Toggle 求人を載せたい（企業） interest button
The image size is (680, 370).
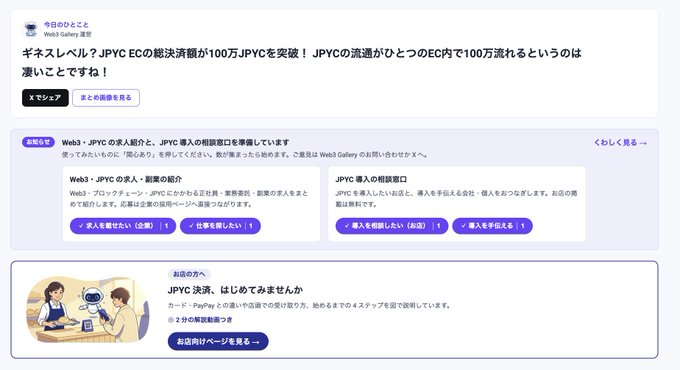click(x=123, y=226)
